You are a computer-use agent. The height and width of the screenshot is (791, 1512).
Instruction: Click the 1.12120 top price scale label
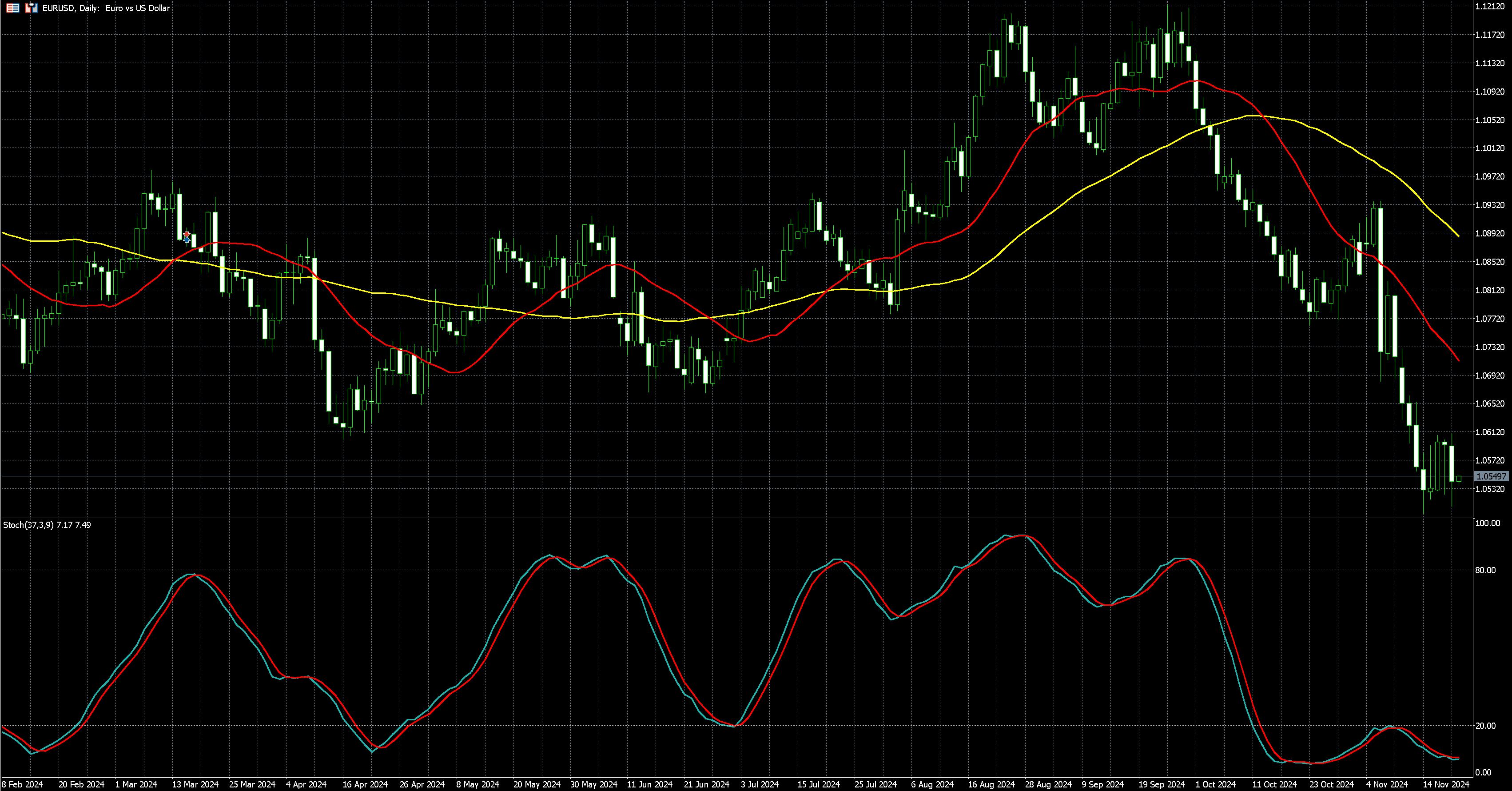tap(1490, 7)
